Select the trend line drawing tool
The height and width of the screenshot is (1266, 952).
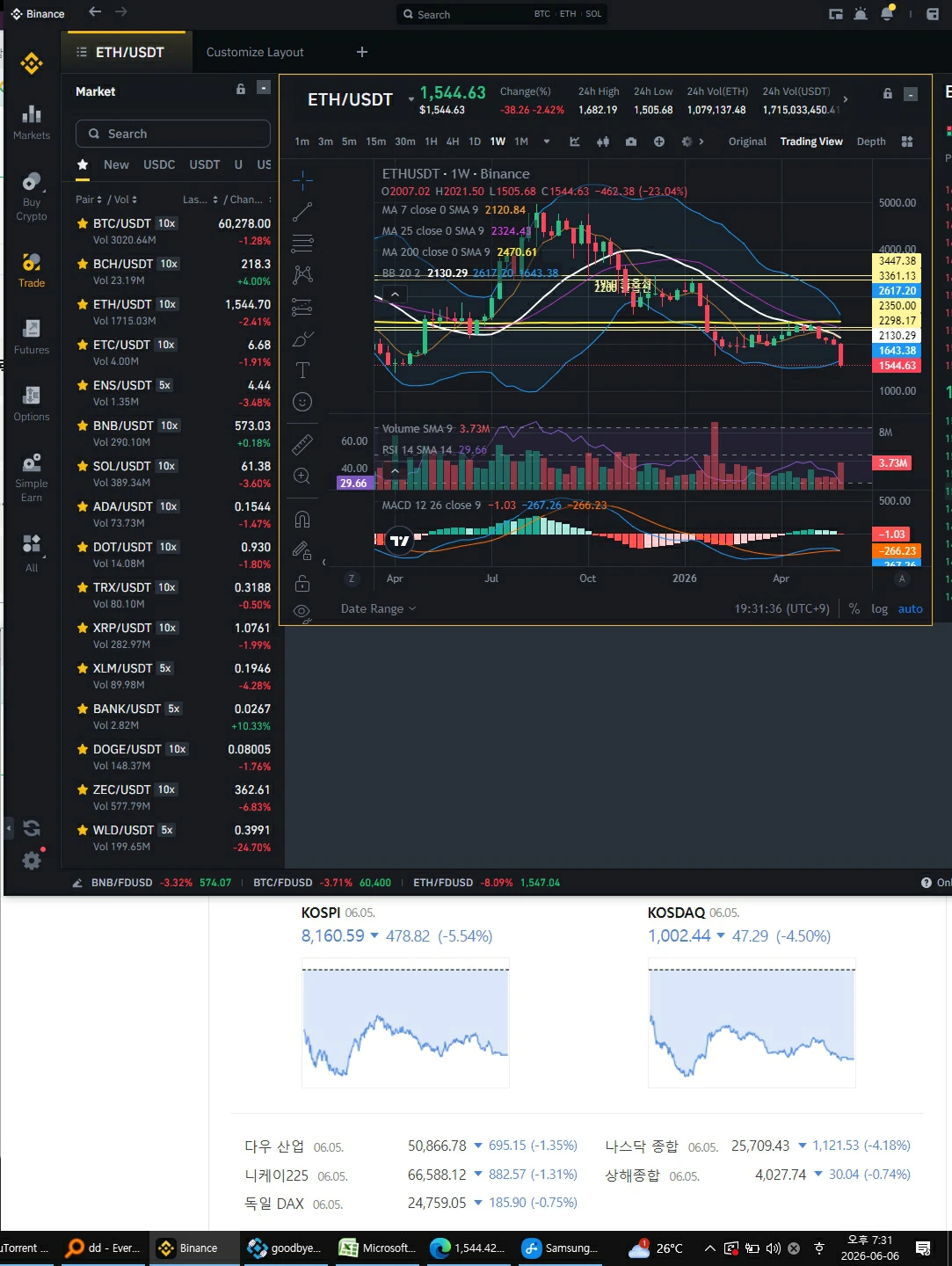302,212
